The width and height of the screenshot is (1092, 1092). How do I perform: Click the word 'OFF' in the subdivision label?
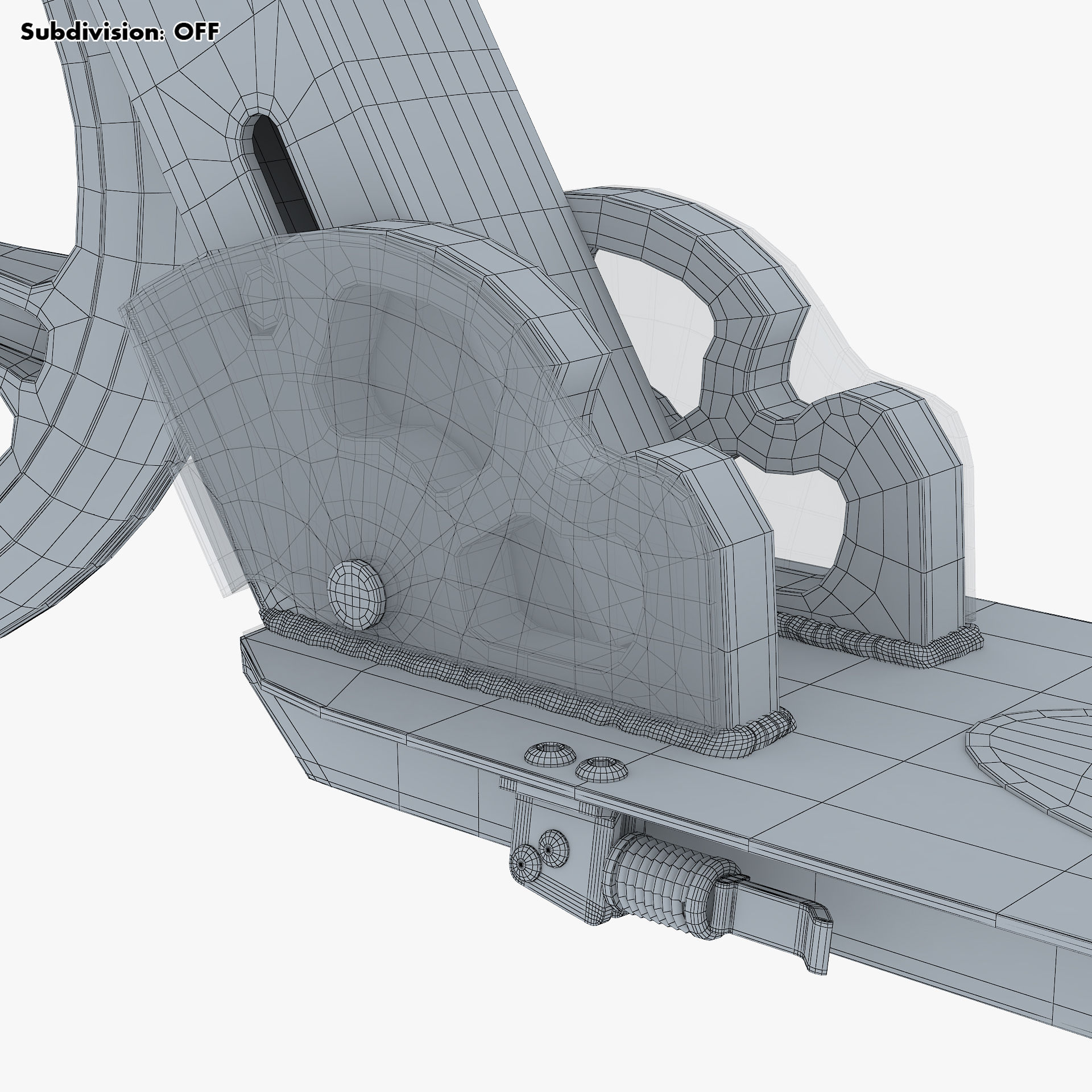point(196,32)
